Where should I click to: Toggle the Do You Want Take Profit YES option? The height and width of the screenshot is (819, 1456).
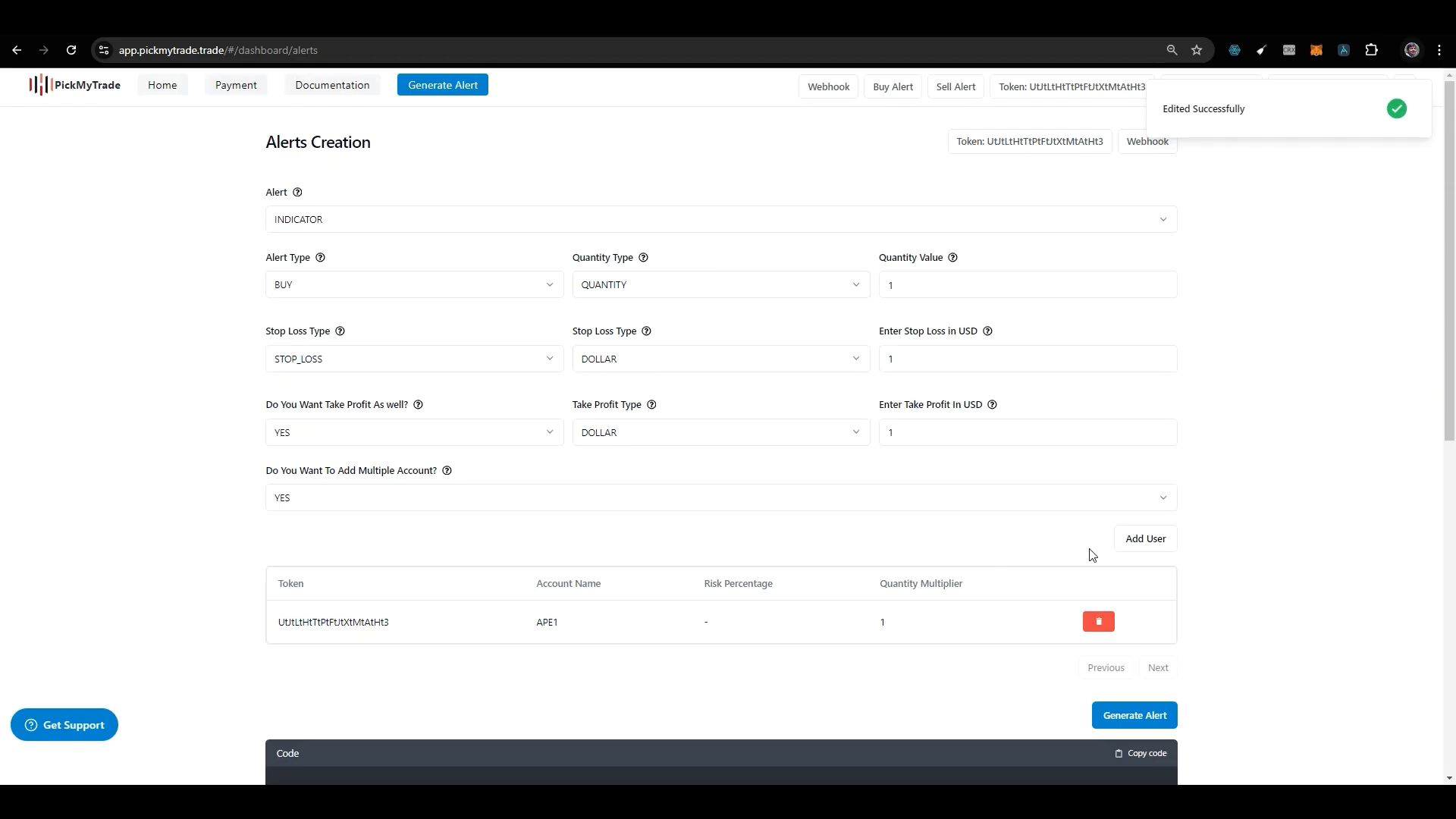point(412,431)
